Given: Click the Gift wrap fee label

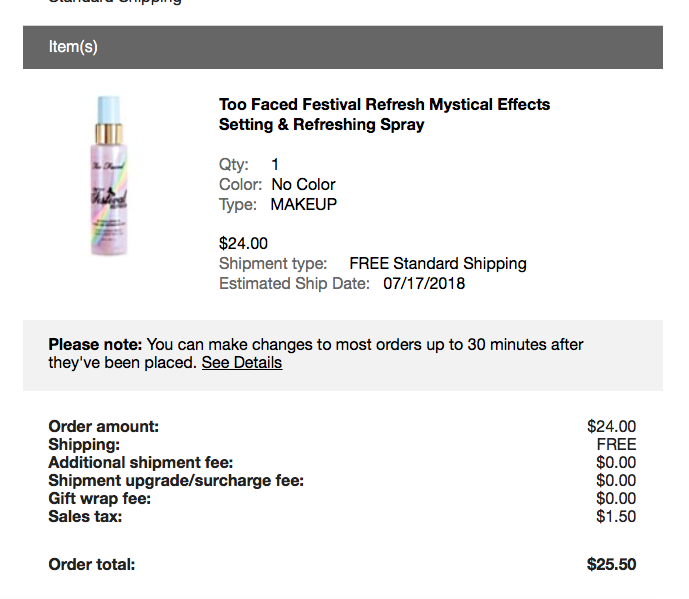Looking at the screenshot, I should tap(99, 499).
